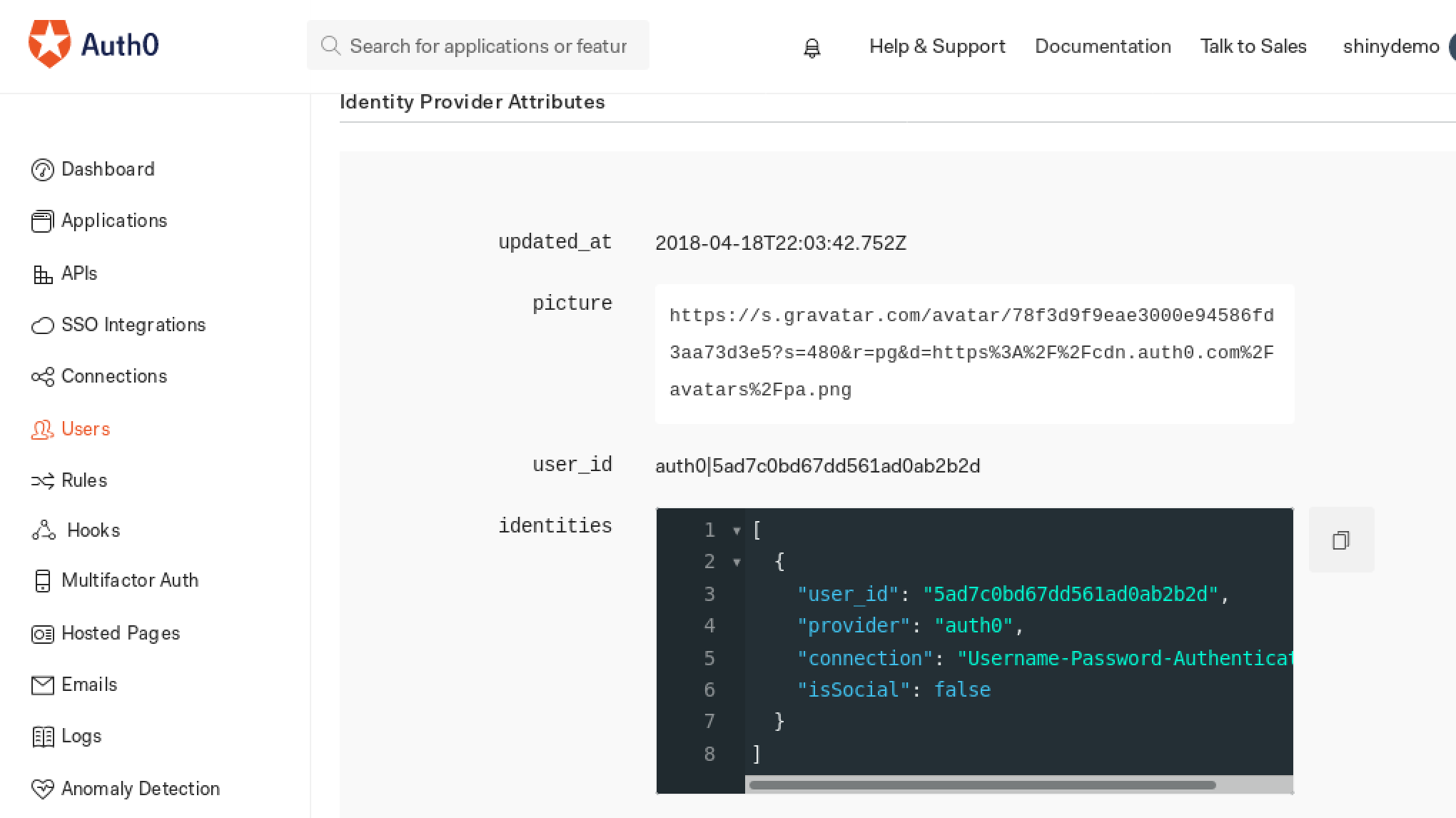This screenshot has height=818, width=1456.
Task: Click the notification bell icon
Action: pos(812,47)
